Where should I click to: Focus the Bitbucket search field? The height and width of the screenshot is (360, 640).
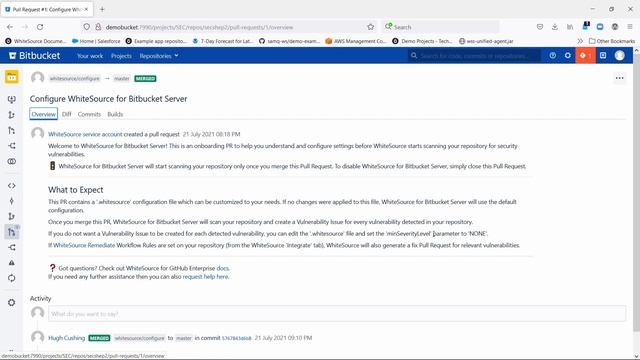tap(475, 56)
